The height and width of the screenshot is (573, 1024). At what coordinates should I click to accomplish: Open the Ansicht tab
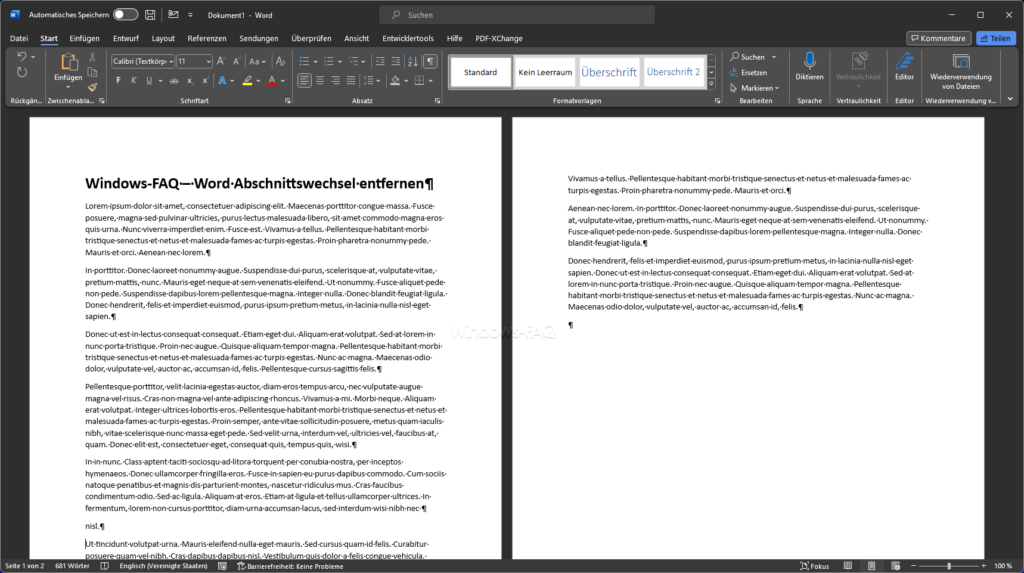pos(356,39)
